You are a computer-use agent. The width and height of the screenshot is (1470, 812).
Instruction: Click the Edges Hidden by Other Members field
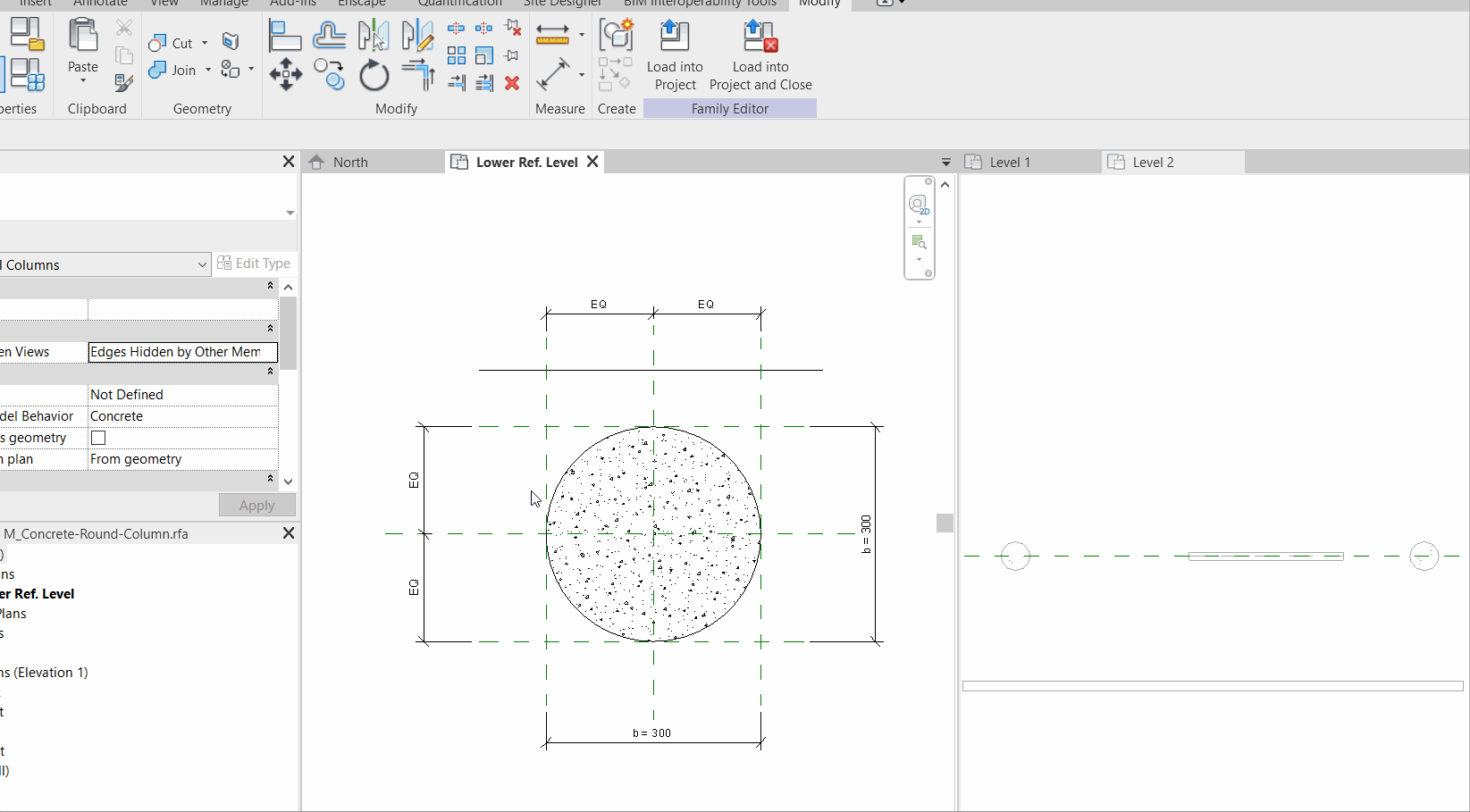182,352
